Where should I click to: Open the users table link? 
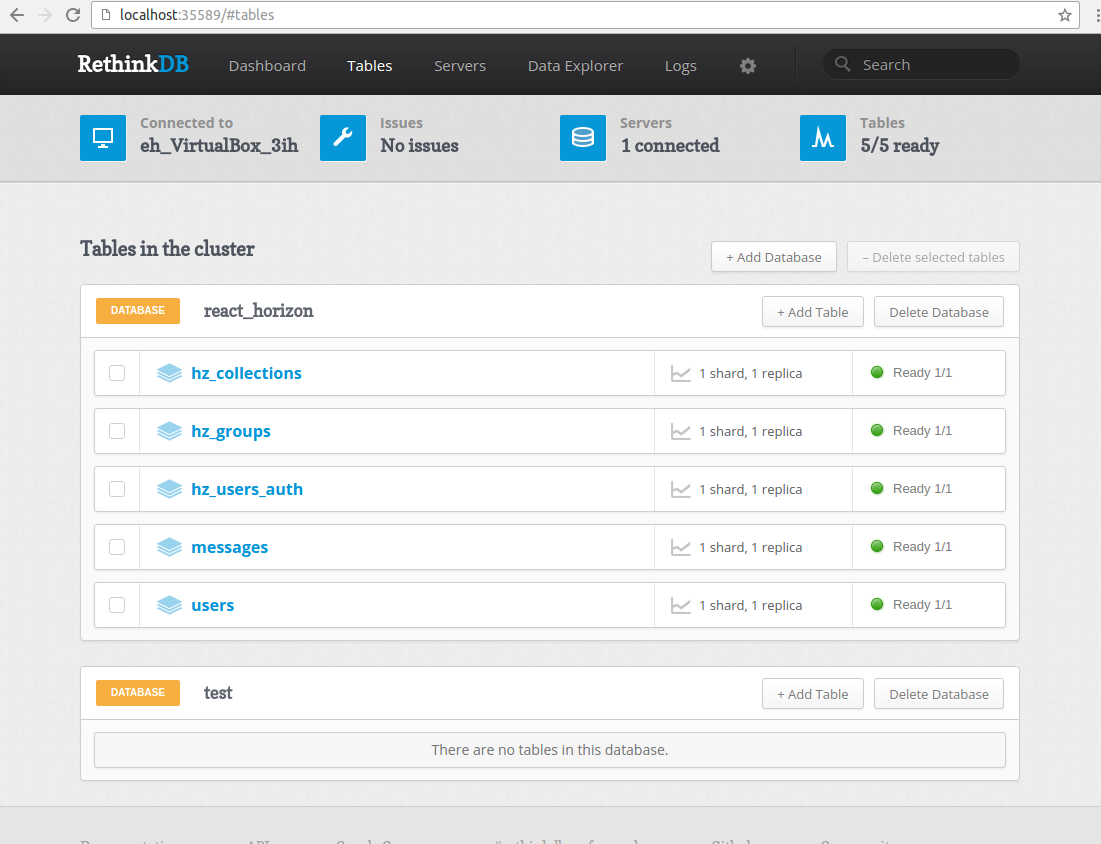213,605
